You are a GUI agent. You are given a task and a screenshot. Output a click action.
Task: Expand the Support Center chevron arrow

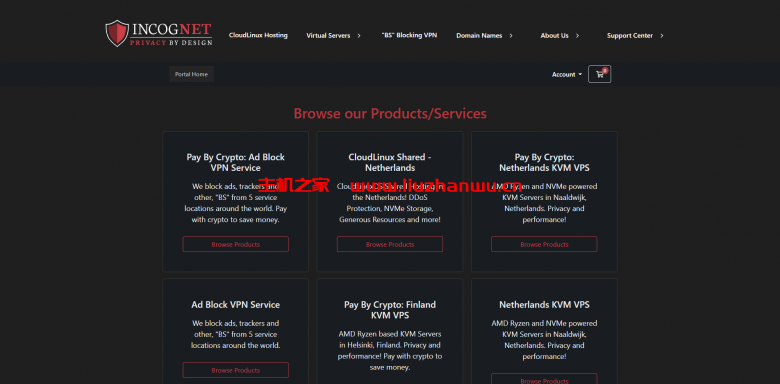pos(662,36)
